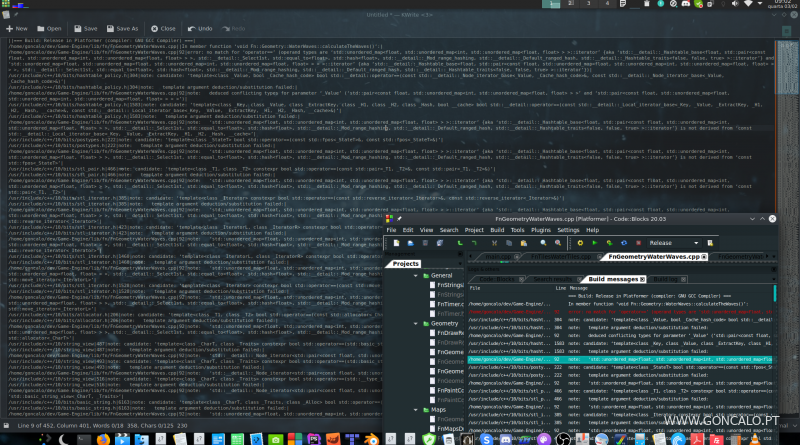Click the New file icon in Code::Blocks
This screenshot has width=800, height=445.
pos(397,243)
